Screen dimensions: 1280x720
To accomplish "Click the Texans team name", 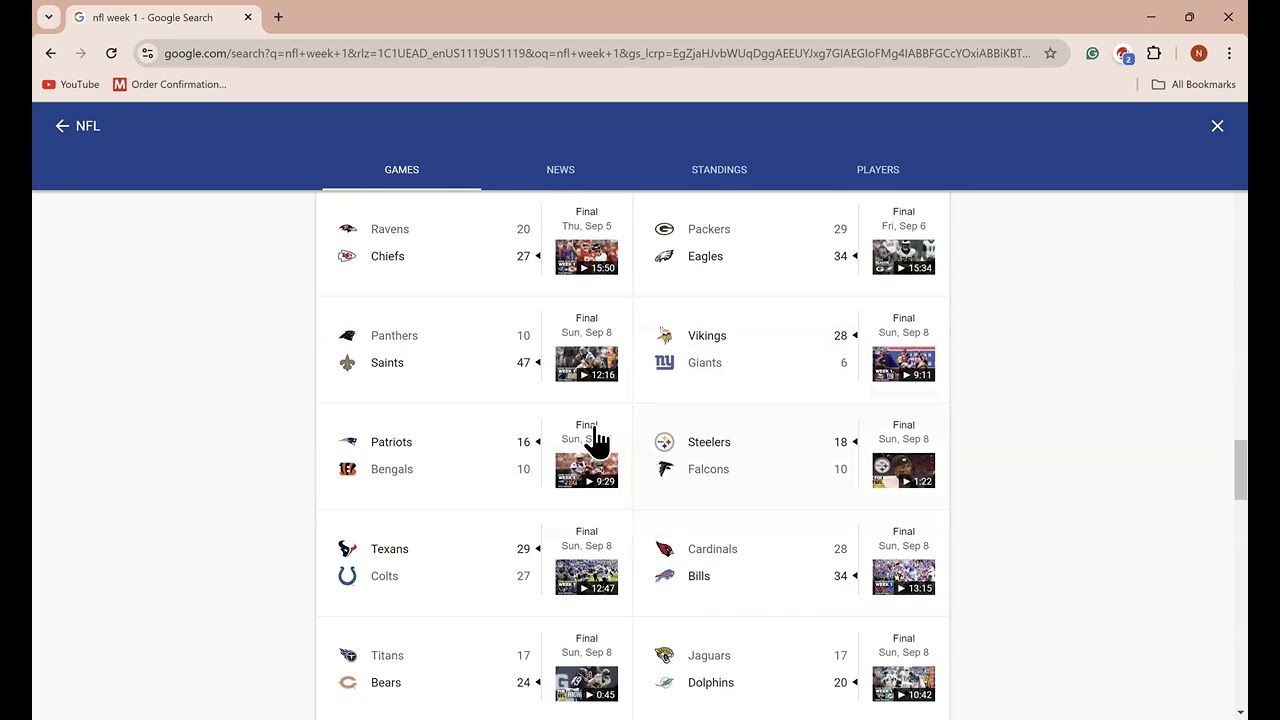I will [390, 549].
